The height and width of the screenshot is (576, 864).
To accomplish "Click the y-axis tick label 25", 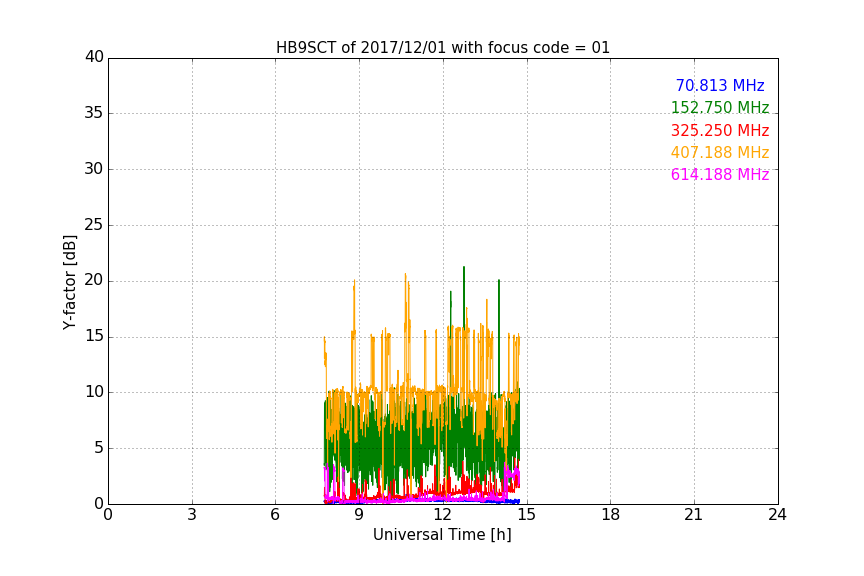I will coord(94,225).
